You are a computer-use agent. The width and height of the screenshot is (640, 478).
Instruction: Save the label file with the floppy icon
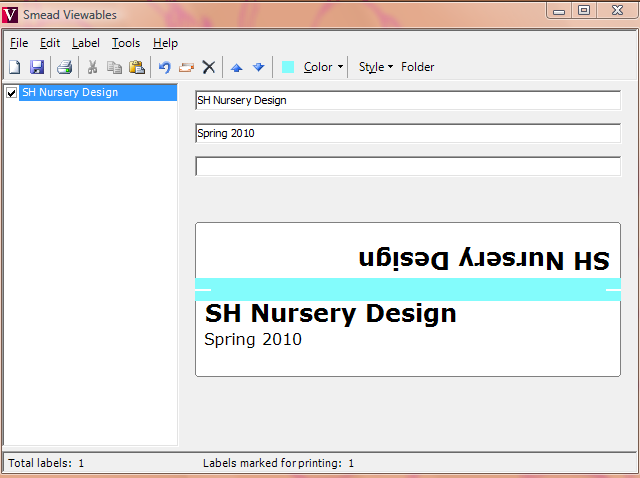(37, 67)
